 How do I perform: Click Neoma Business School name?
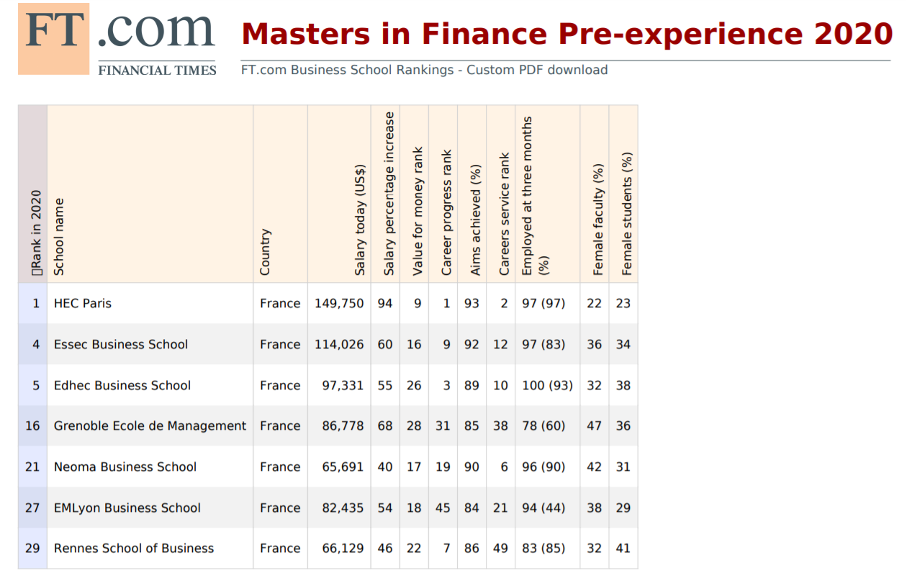point(125,467)
